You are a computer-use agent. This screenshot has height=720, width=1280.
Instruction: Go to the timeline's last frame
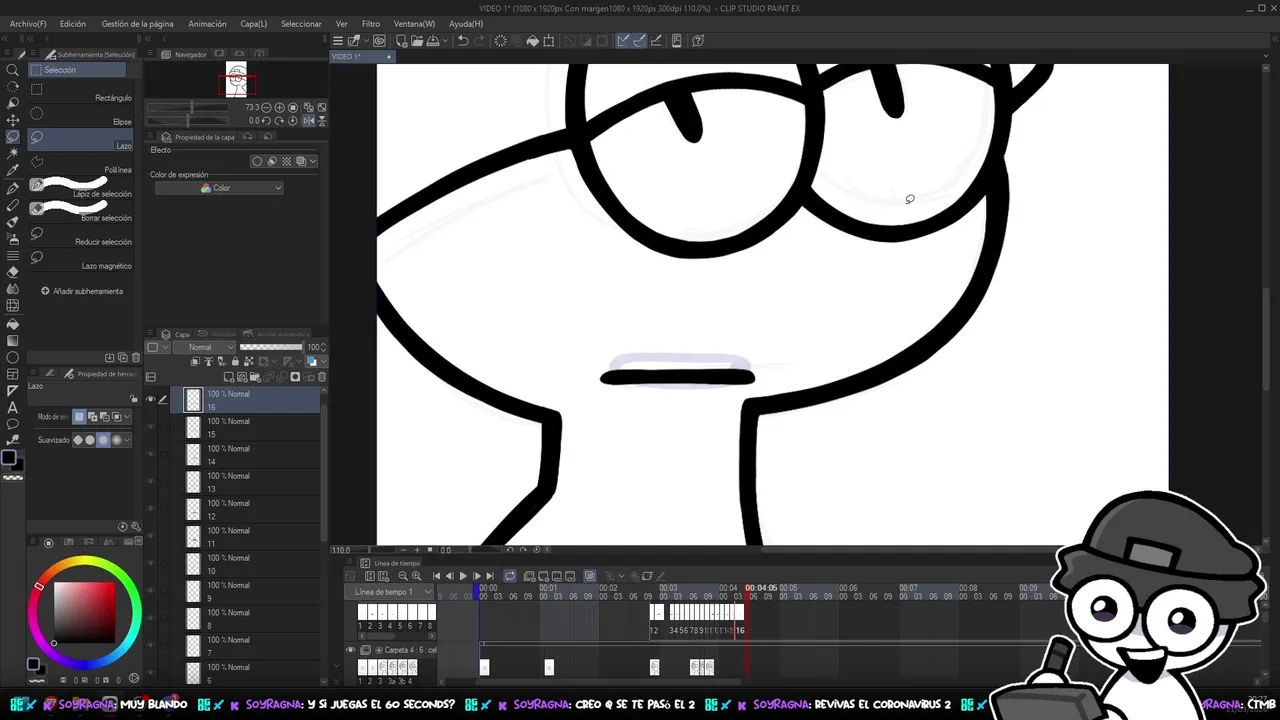[x=489, y=576]
